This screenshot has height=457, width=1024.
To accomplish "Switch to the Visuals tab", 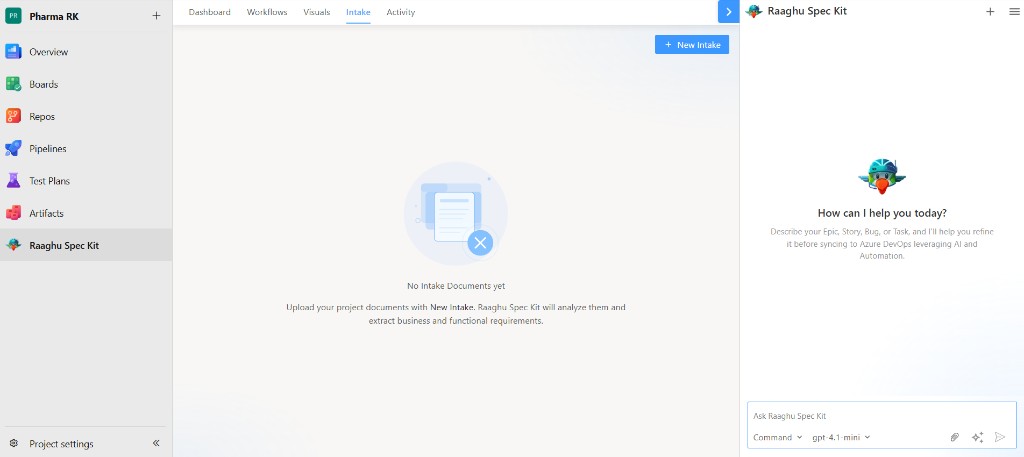I will click(x=317, y=12).
